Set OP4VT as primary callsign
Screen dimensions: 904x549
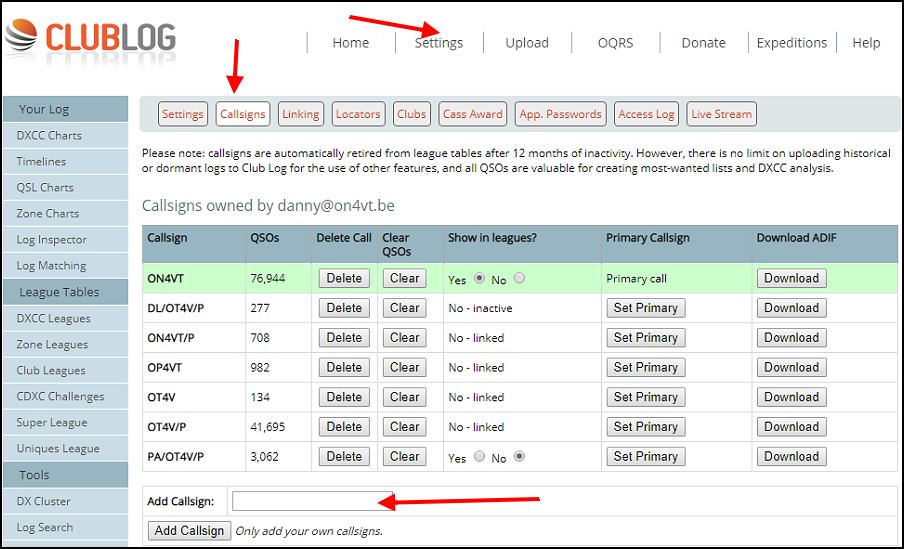pos(646,367)
